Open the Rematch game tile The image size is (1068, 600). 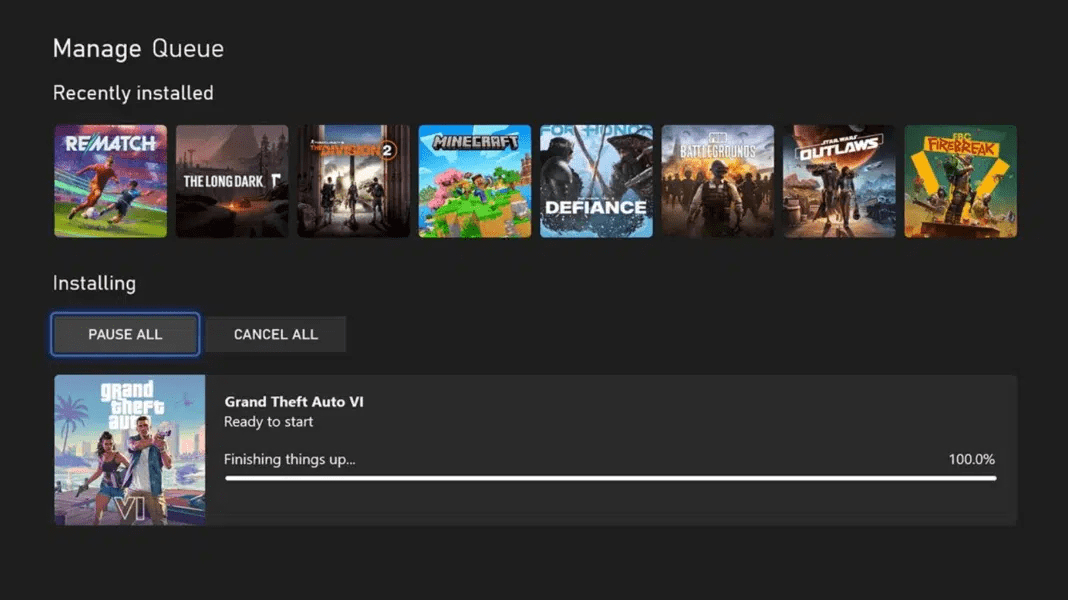(x=110, y=181)
